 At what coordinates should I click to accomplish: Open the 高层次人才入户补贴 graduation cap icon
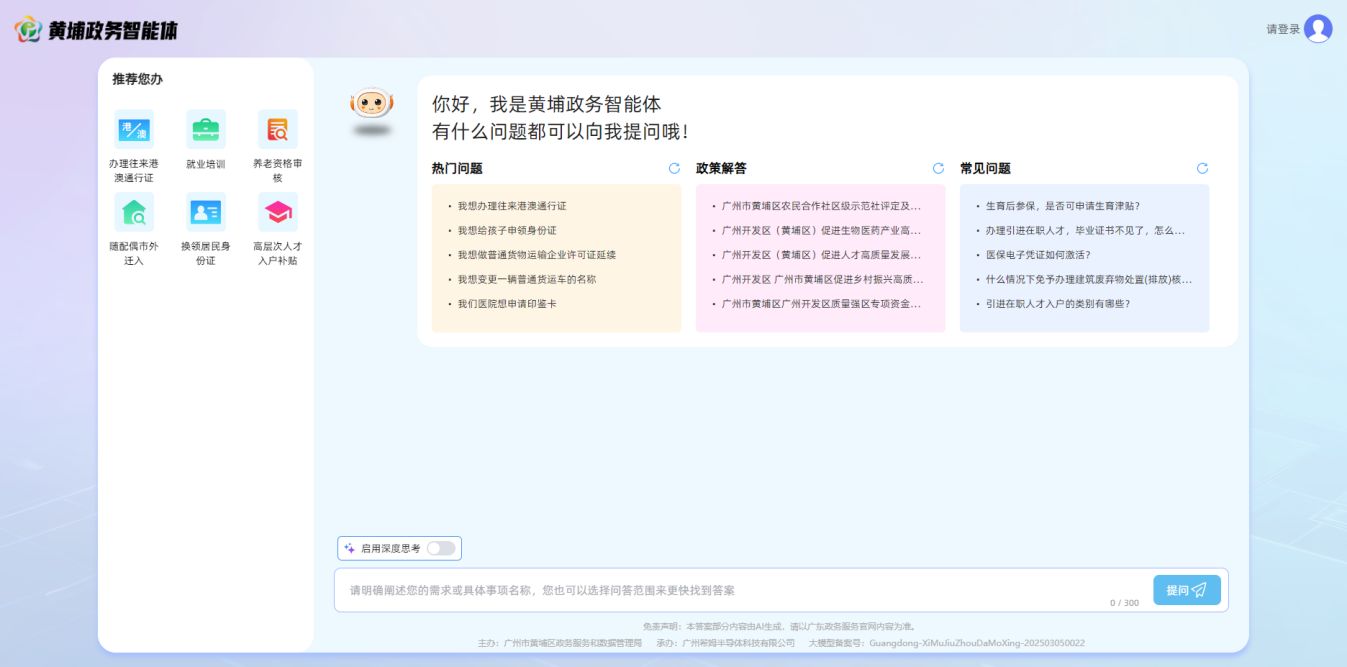click(278, 212)
